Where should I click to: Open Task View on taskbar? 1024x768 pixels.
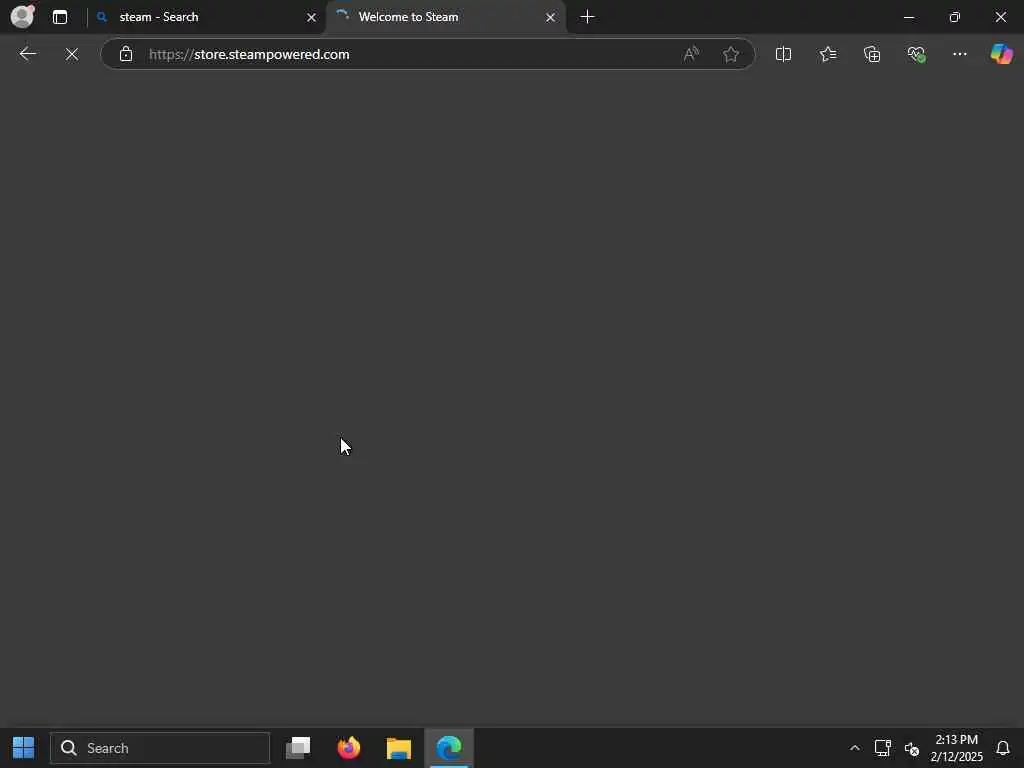click(298, 748)
